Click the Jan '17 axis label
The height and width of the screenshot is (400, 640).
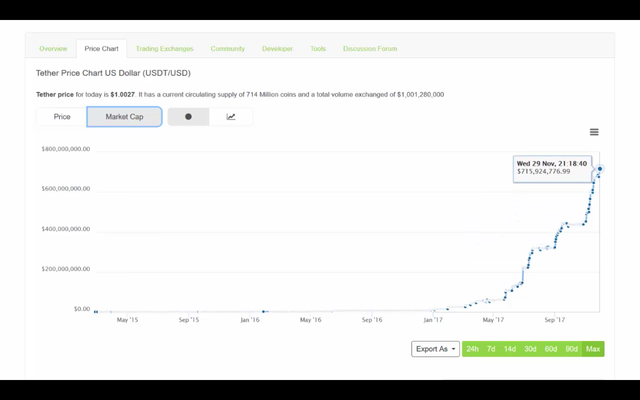433,320
